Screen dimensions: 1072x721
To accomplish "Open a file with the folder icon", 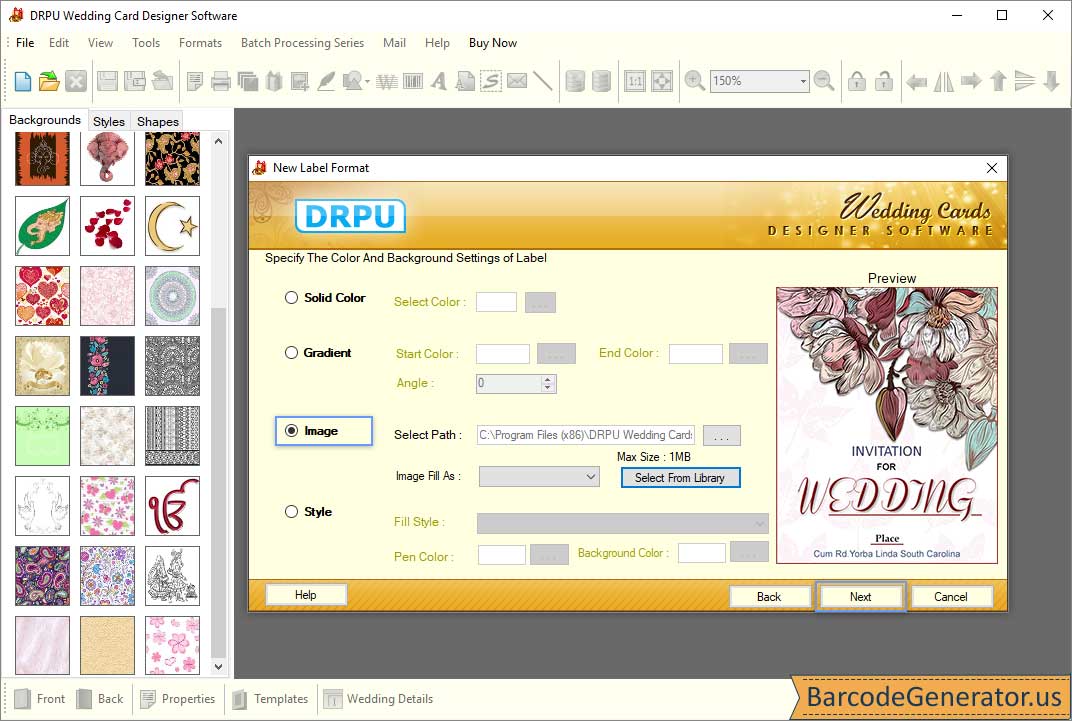I will [x=49, y=81].
